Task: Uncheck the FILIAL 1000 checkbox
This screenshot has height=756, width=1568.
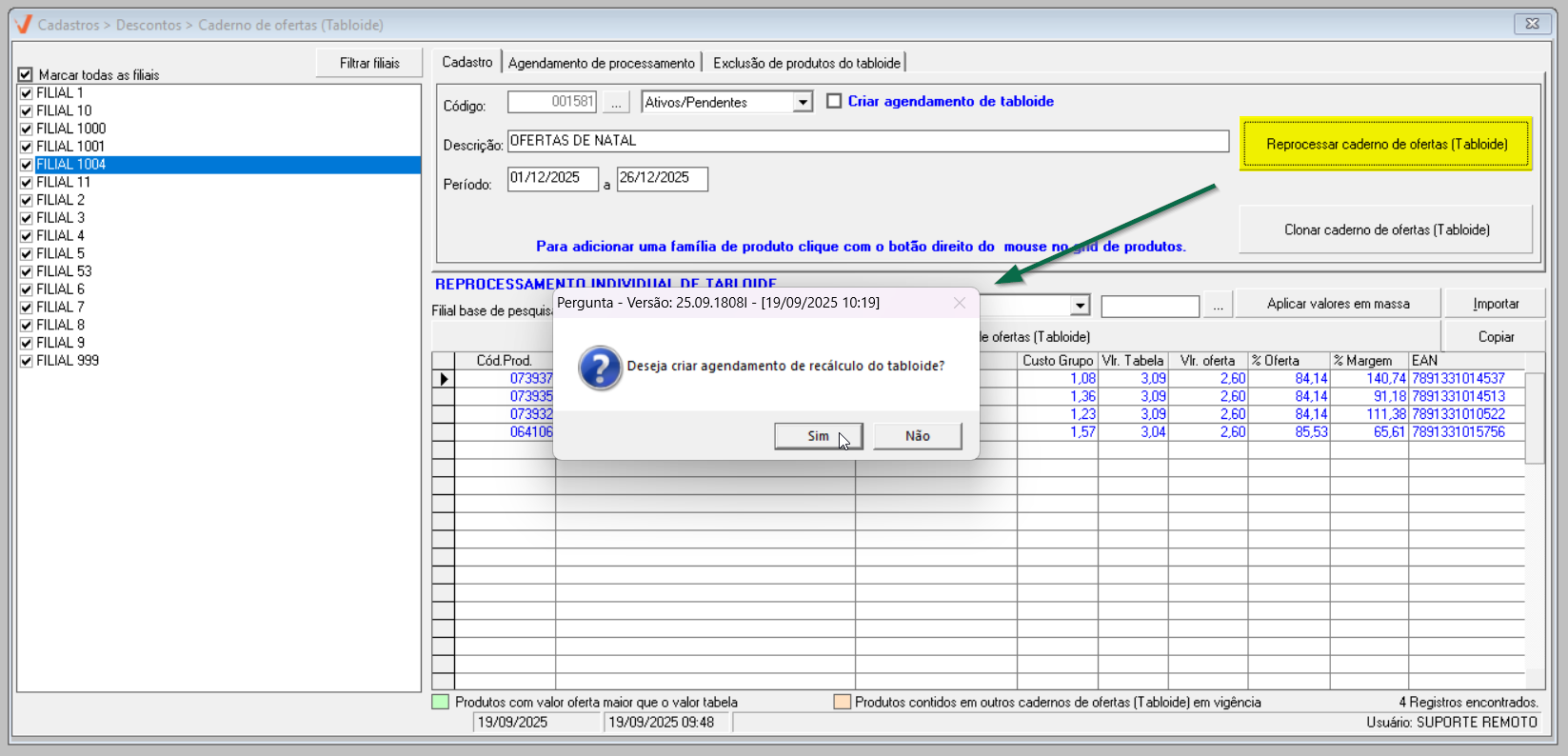Action: pyautogui.click(x=27, y=129)
